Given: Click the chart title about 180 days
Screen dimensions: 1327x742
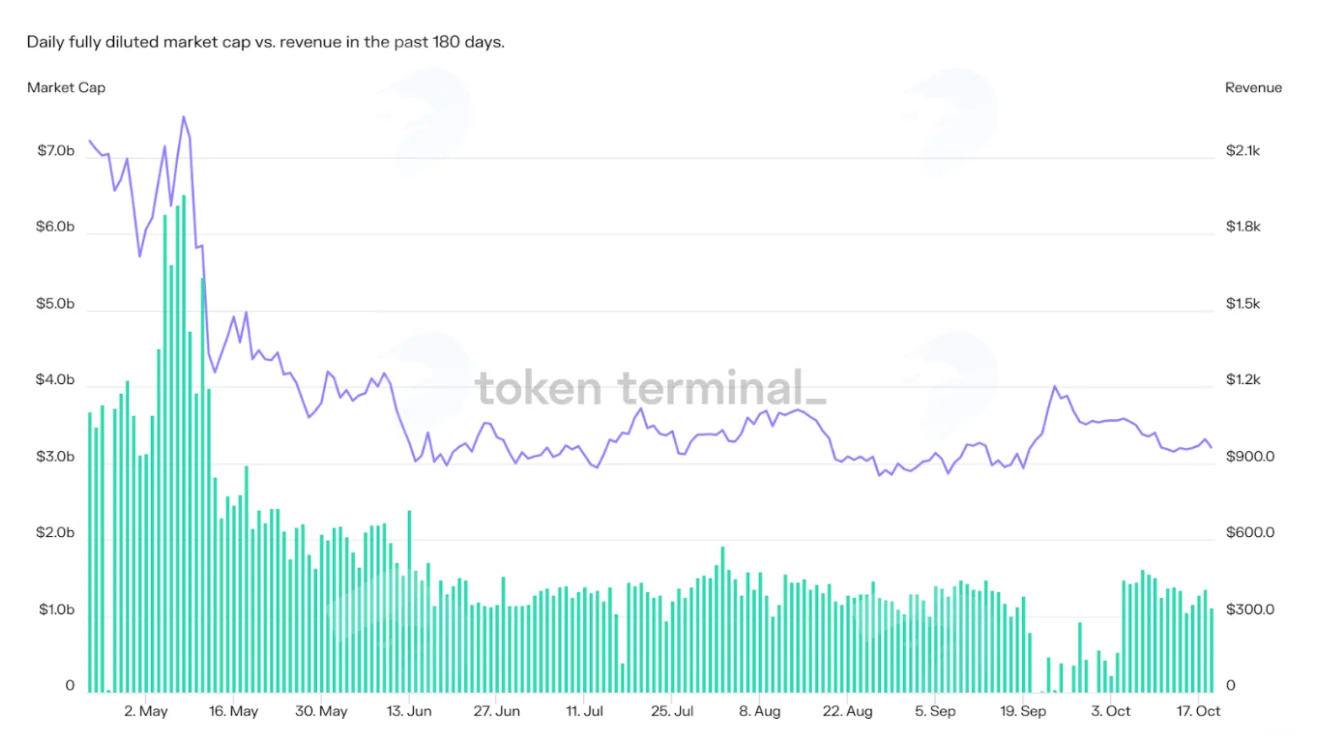Looking at the screenshot, I should point(266,43).
